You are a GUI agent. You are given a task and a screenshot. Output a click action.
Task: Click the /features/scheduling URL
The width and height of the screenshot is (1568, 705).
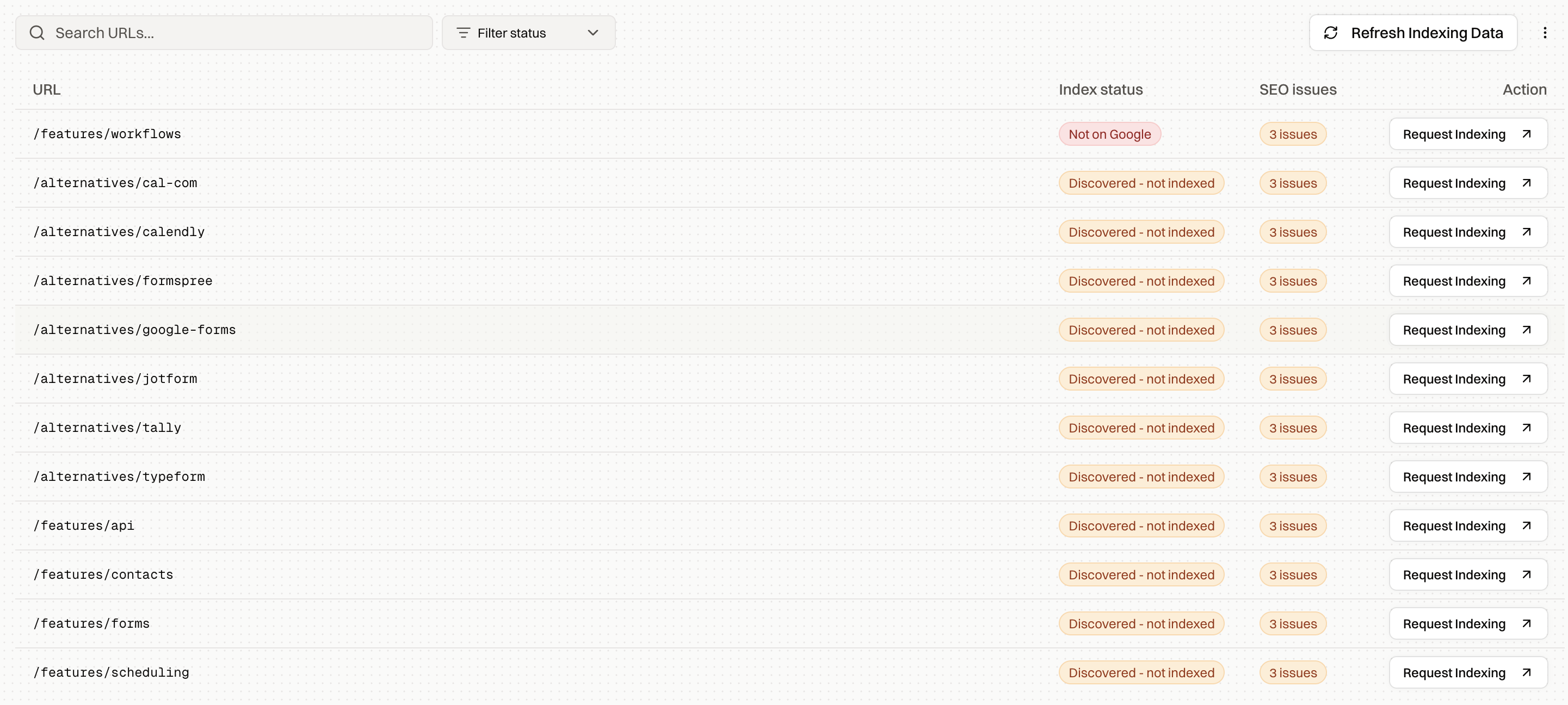coord(112,673)
